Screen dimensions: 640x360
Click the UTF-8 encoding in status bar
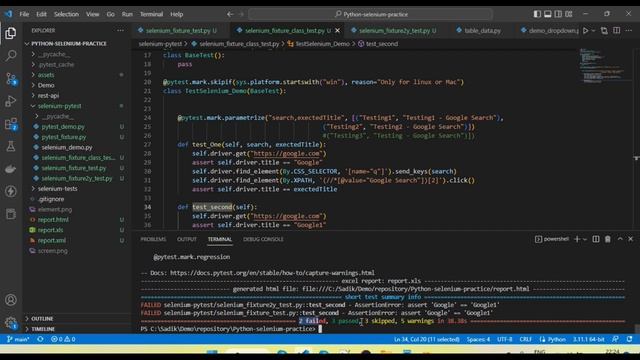(x=504, y=339)
